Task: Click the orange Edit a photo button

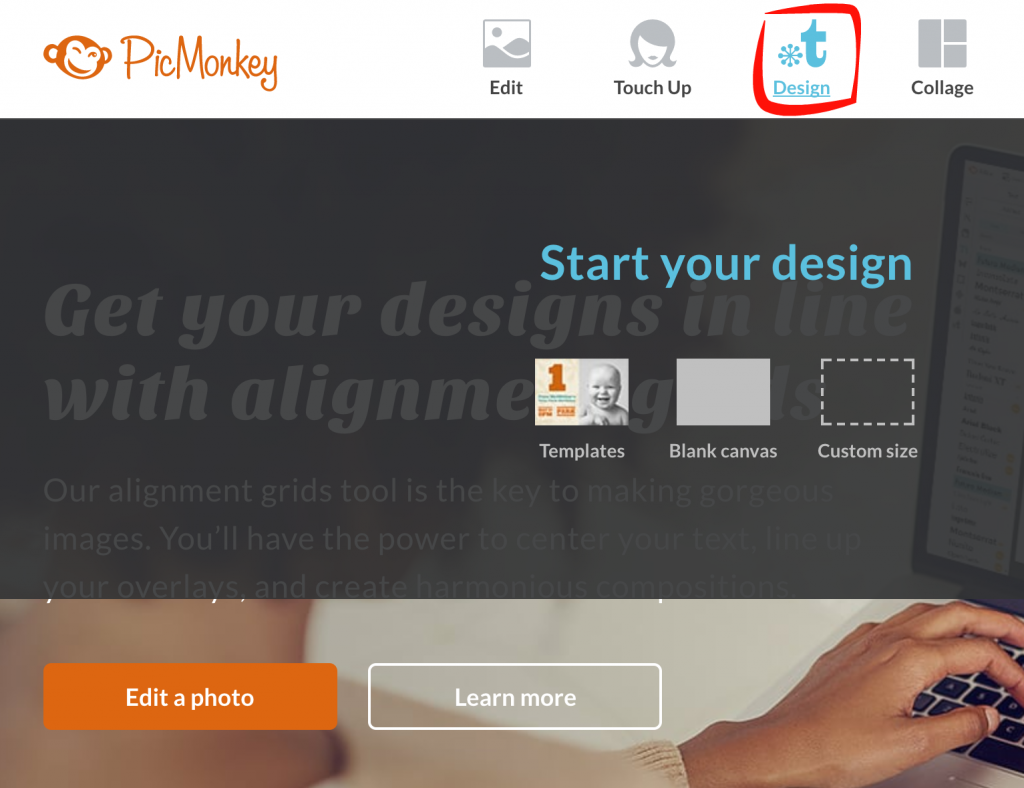Action: [x=190, y=697]
